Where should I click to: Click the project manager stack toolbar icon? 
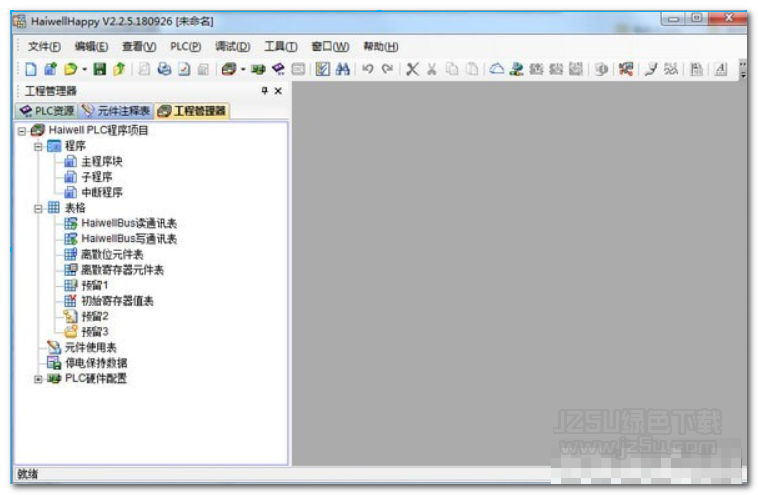[x=229, y=69]
